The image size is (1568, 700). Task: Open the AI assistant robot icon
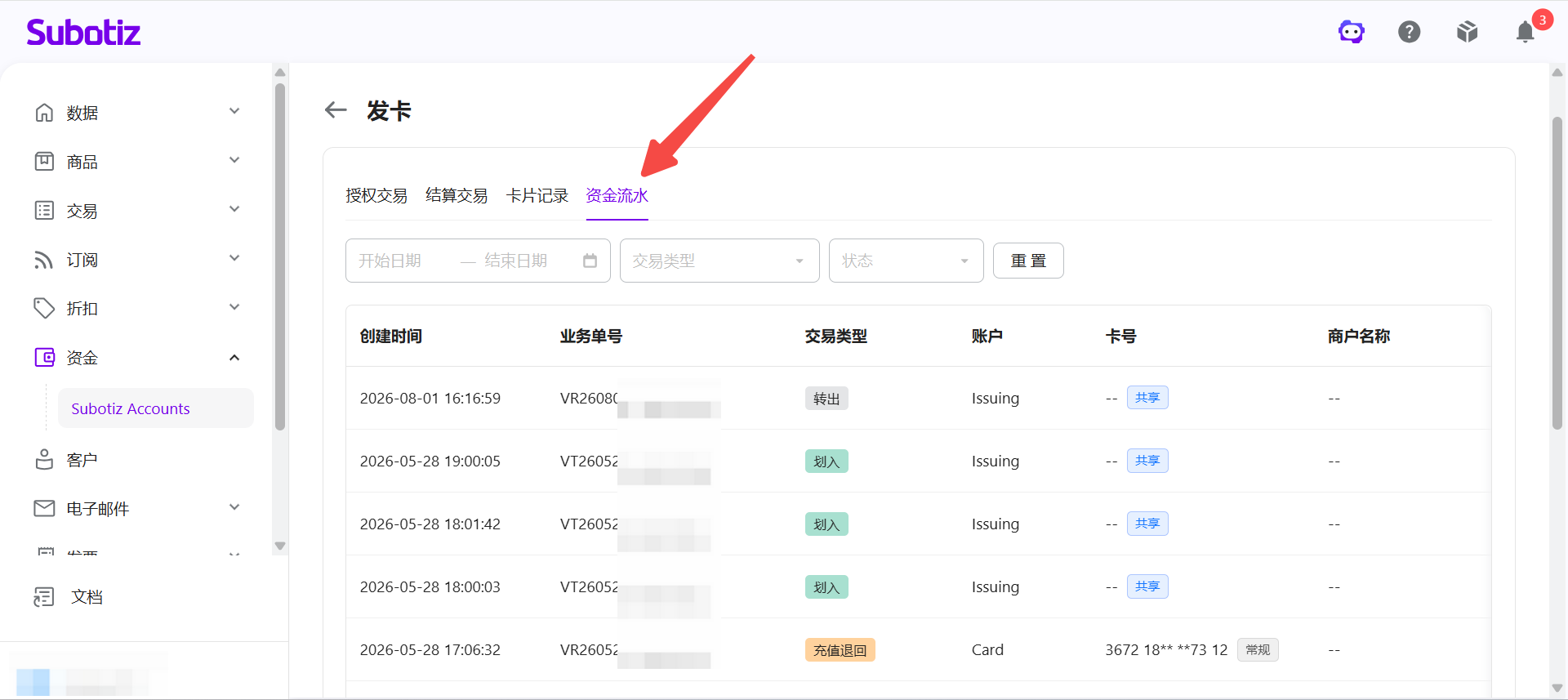(x=1352, y=32)
